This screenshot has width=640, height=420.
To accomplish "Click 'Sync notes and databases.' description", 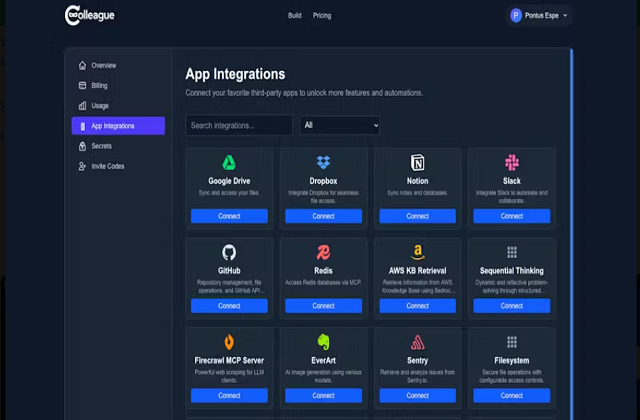I will [x=418, y=193].
